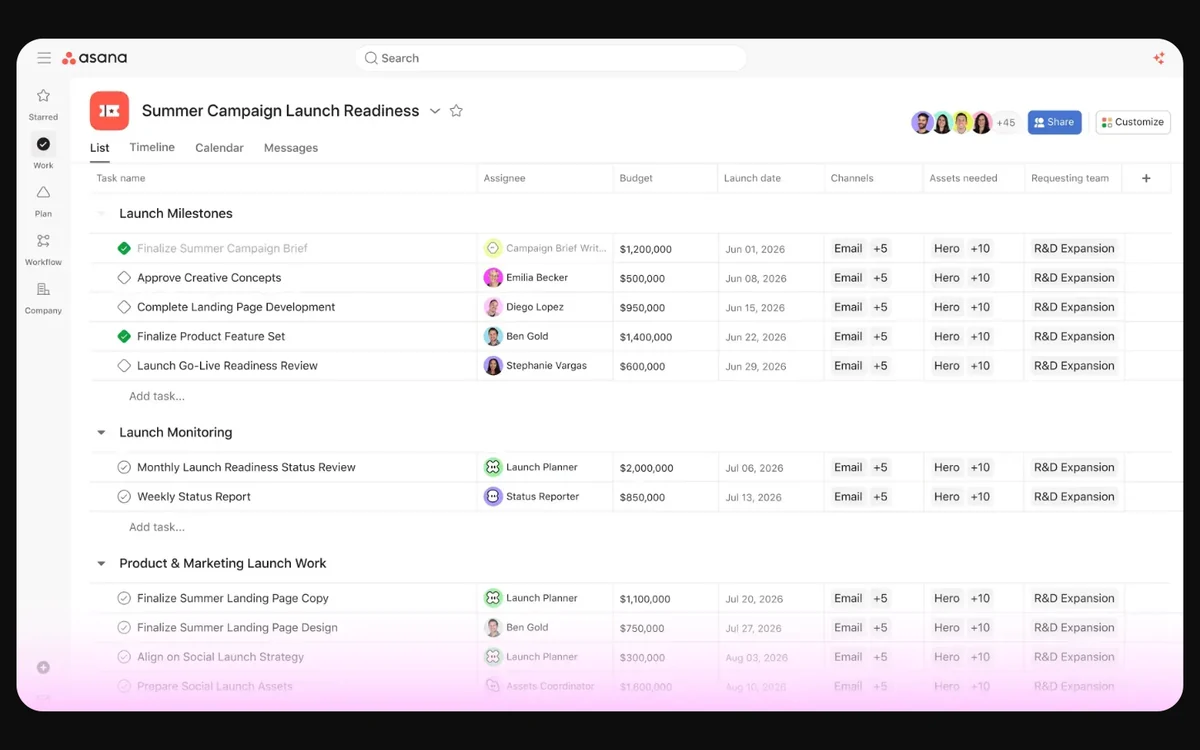1200x750 pixels.
Task: Click the Assignee column header
Action: pyautogui.click(x=504, y=178)
